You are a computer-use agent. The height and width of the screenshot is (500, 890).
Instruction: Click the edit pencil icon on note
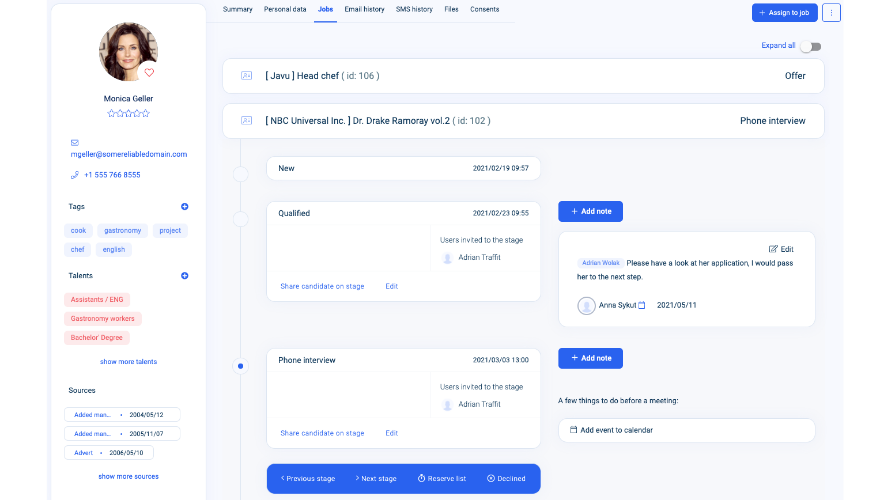(x=773, y=249)
